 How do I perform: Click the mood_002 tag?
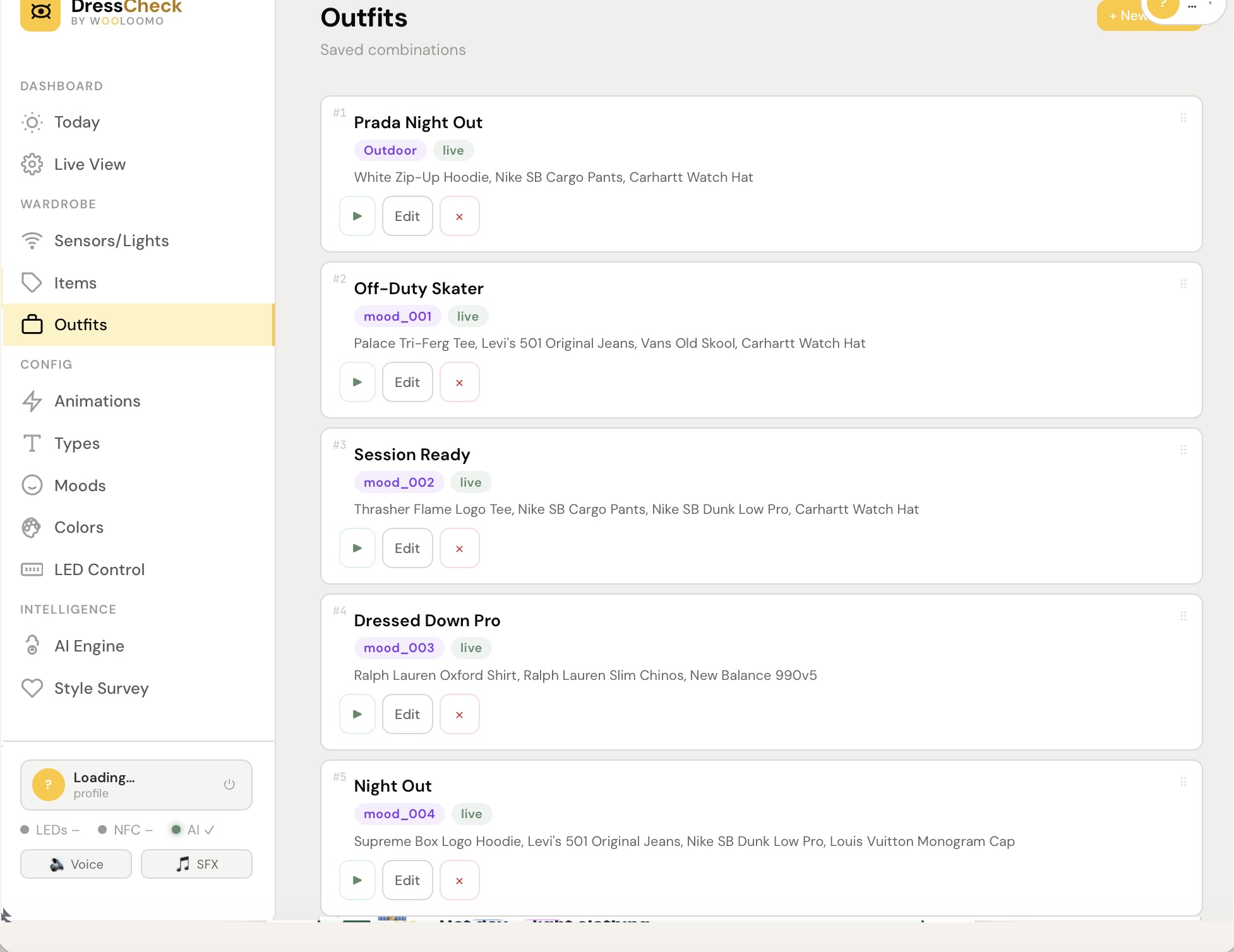399,482
